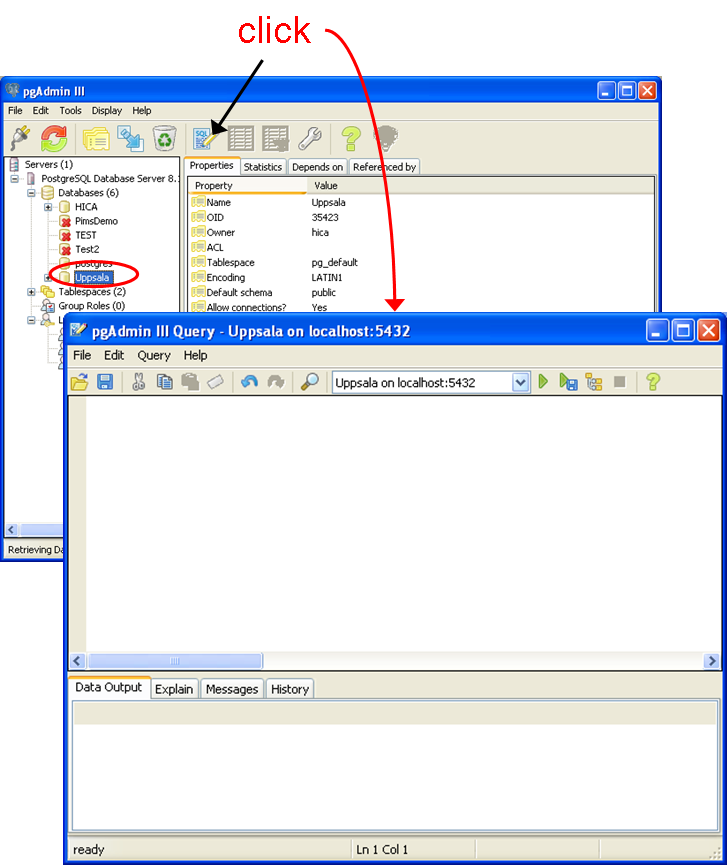The width and height of the screenshot is (727, 865).
Task: Select the Uppsala database in tree
Action: coord(92,277)
